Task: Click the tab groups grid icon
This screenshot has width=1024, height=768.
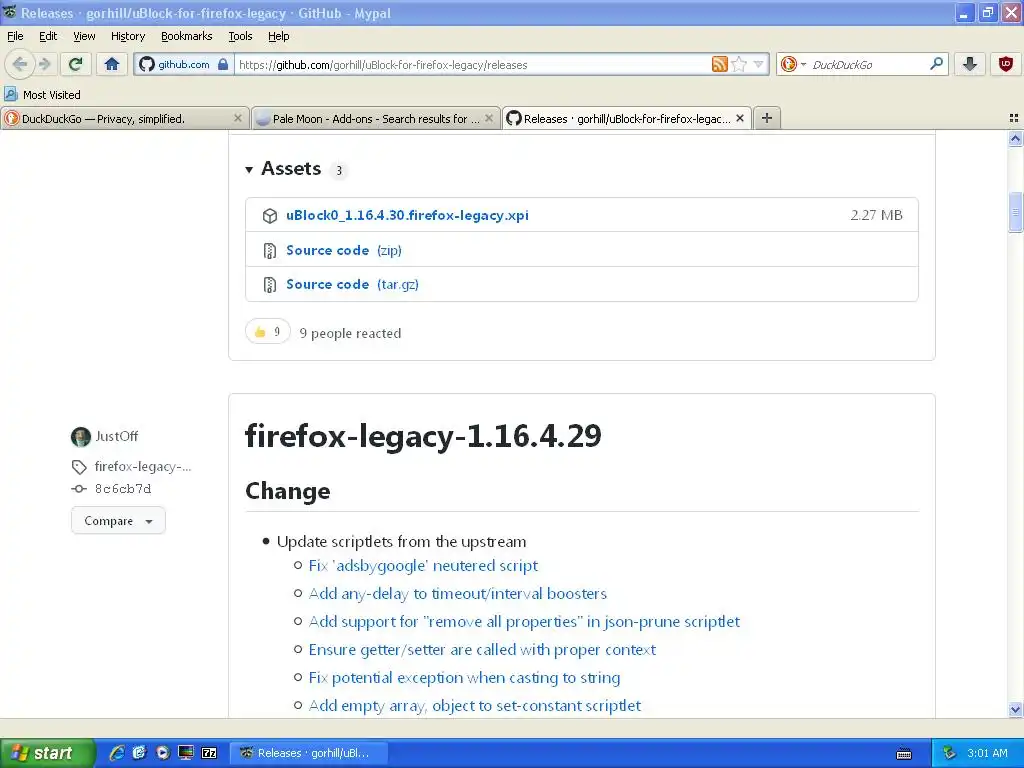Action: point(1014,118)
